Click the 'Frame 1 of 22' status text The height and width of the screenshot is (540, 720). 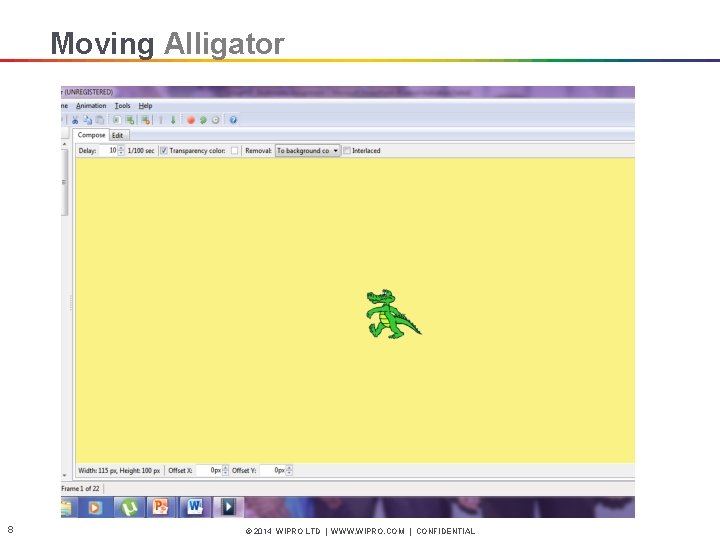pyautogui.click(x=80, y=489)
